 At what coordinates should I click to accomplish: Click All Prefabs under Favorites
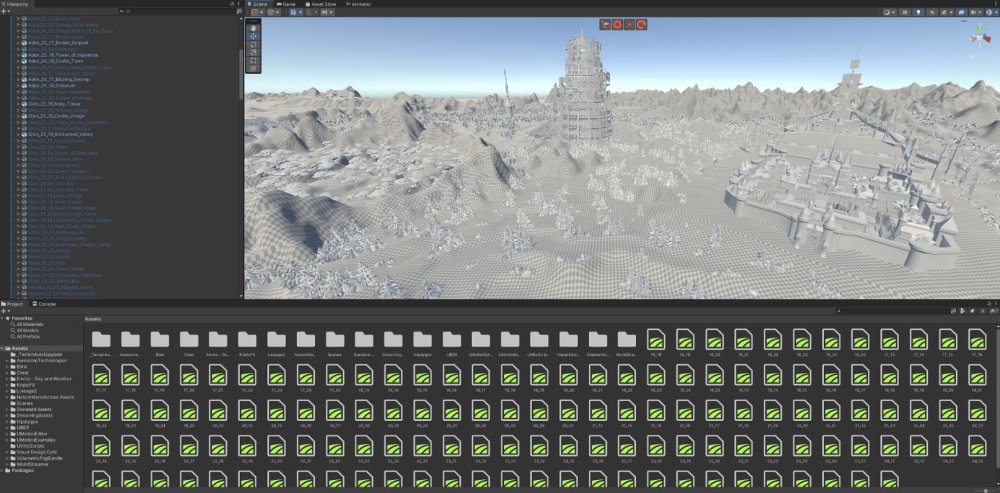click(x=28, y=337)
